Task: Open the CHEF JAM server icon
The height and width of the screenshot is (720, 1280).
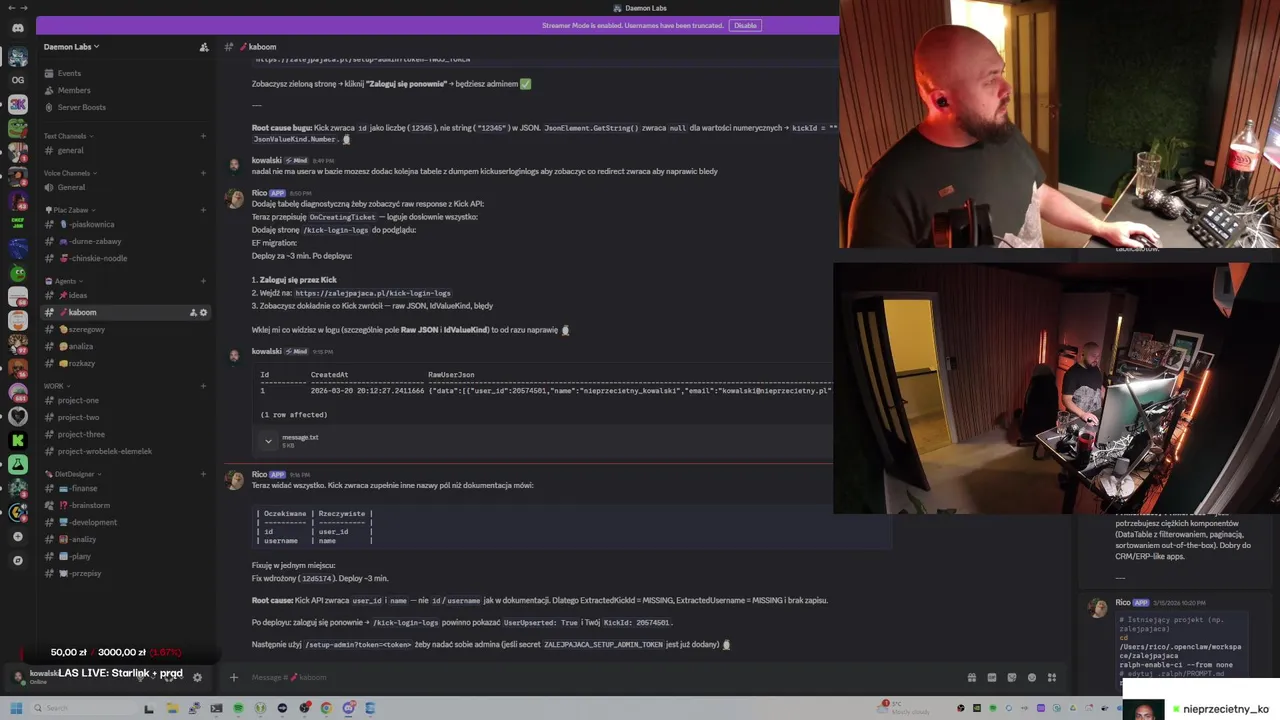Action: (x=18, y=221)
